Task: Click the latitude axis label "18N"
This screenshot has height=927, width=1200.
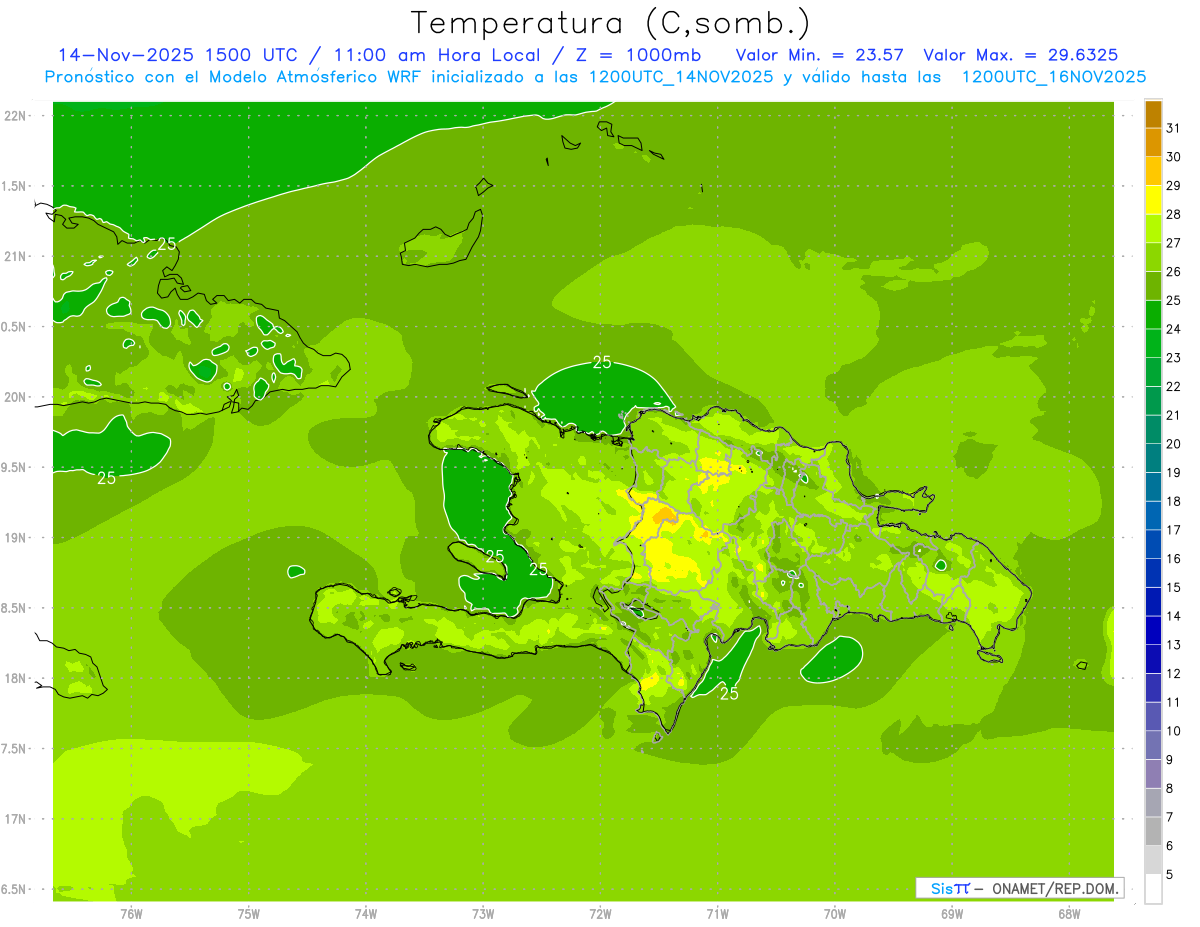Action: pos(17,678)
